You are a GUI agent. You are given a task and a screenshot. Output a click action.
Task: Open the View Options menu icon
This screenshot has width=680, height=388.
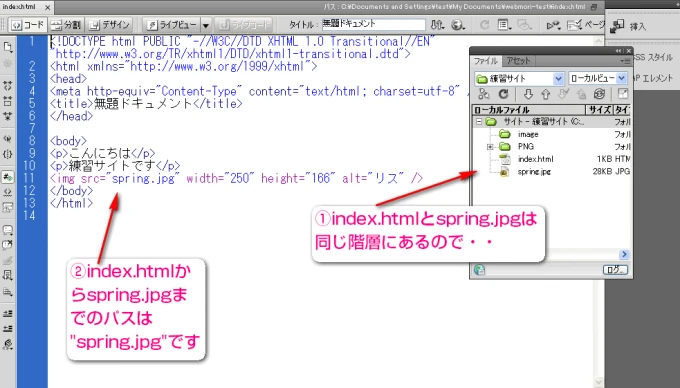504,25
